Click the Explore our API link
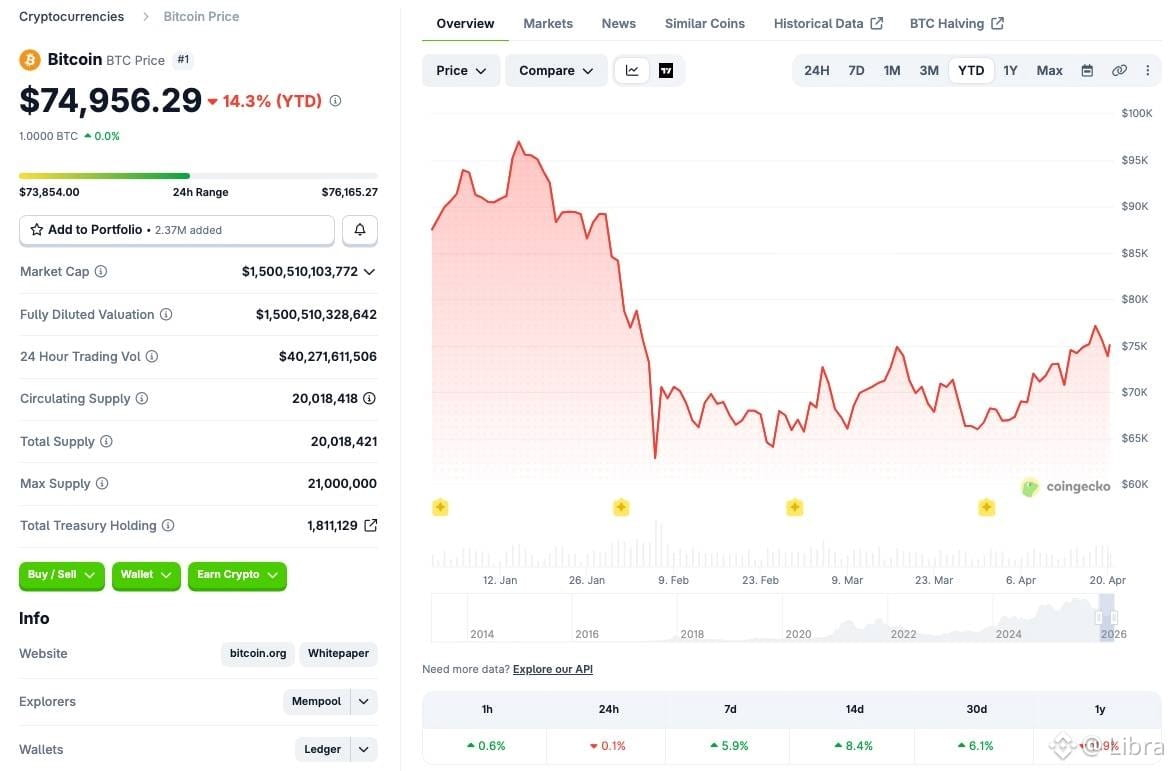This screenshot has width=1172, height=771. 553,669
